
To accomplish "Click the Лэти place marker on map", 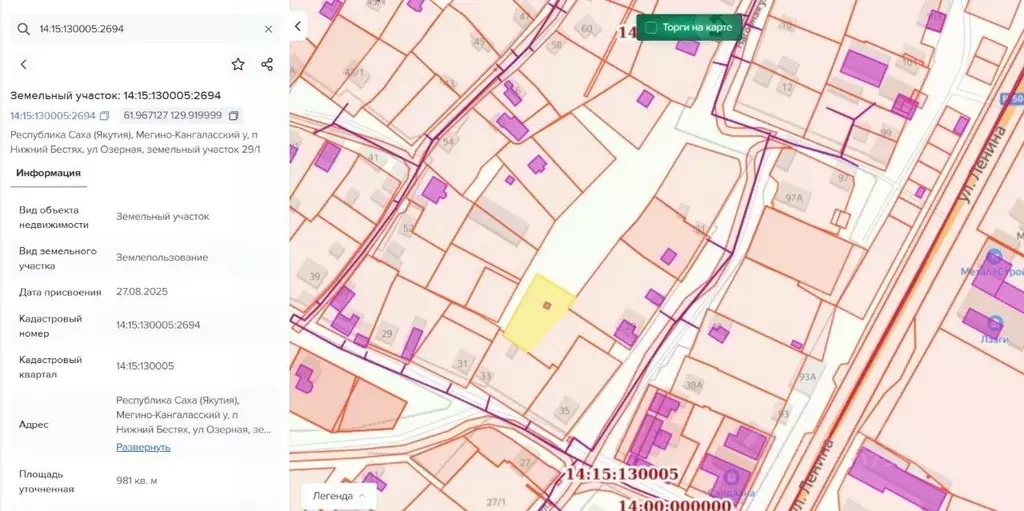I will (994, 324).
